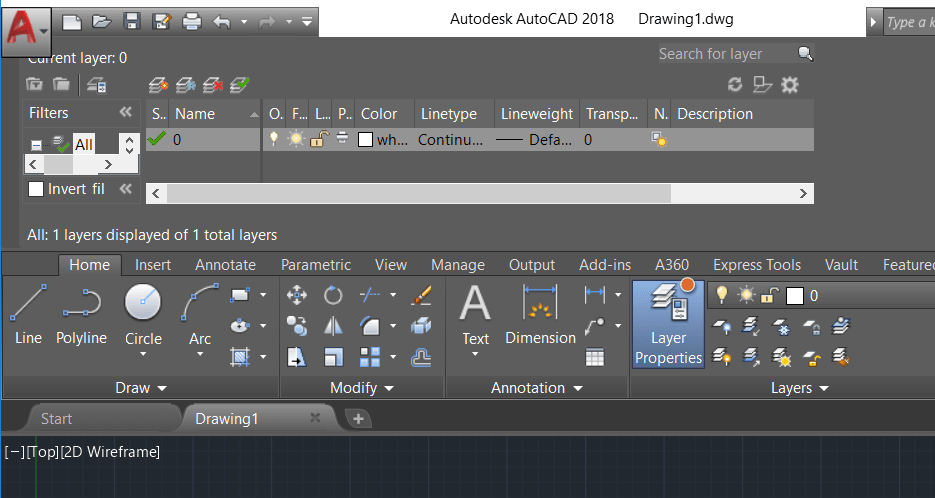
Task: Open layer settings gear
Action: coord(790,85)
